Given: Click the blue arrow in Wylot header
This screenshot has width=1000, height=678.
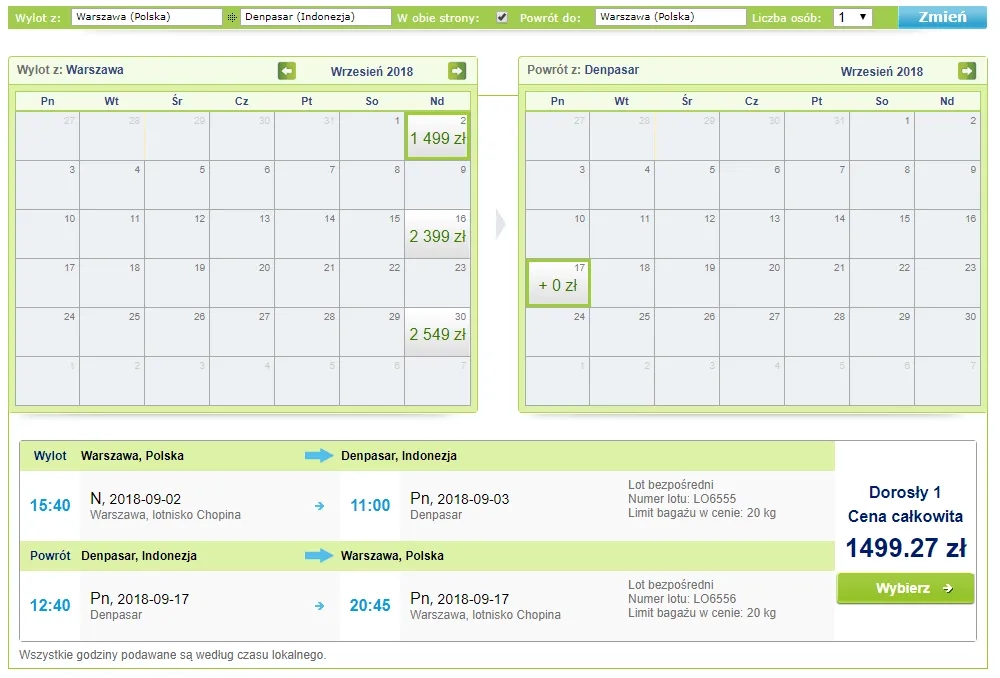Looking at the screenshot, I should [319, 456].
